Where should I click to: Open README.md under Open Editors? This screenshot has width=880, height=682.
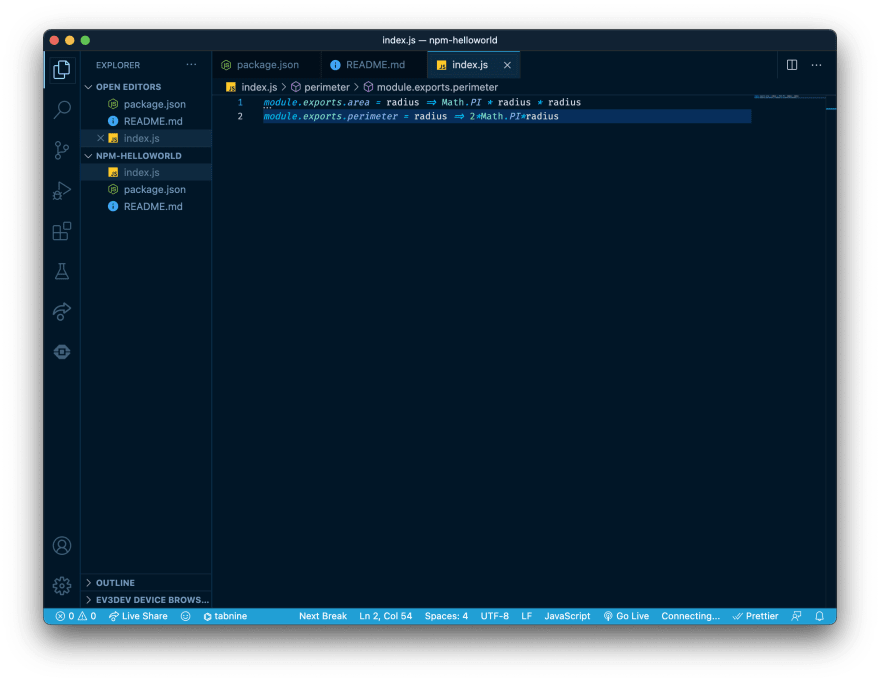(146, 121)
